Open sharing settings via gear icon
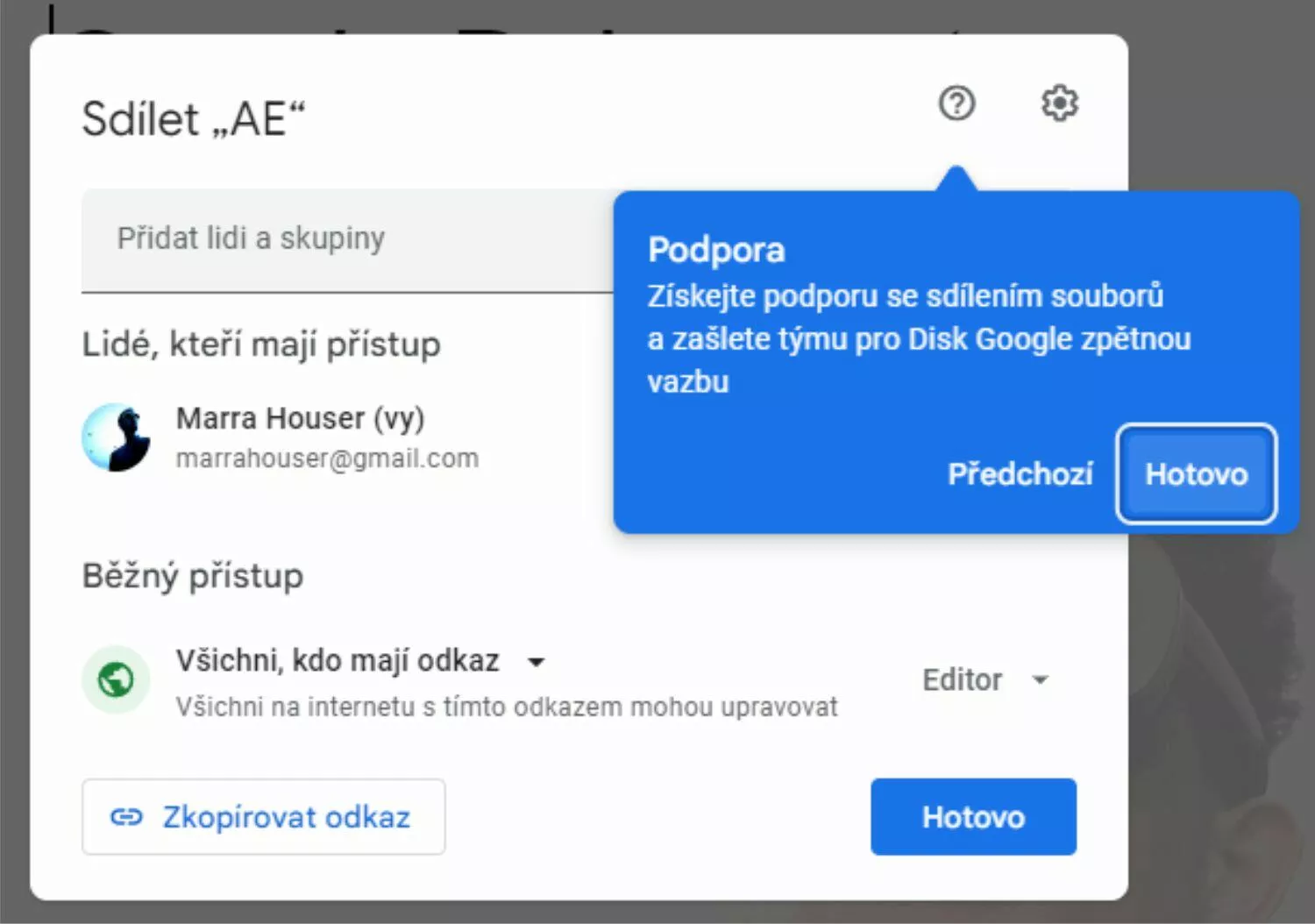This screenshot has height=924, width=1315. pyautogui.click(x=1059, y=103)
